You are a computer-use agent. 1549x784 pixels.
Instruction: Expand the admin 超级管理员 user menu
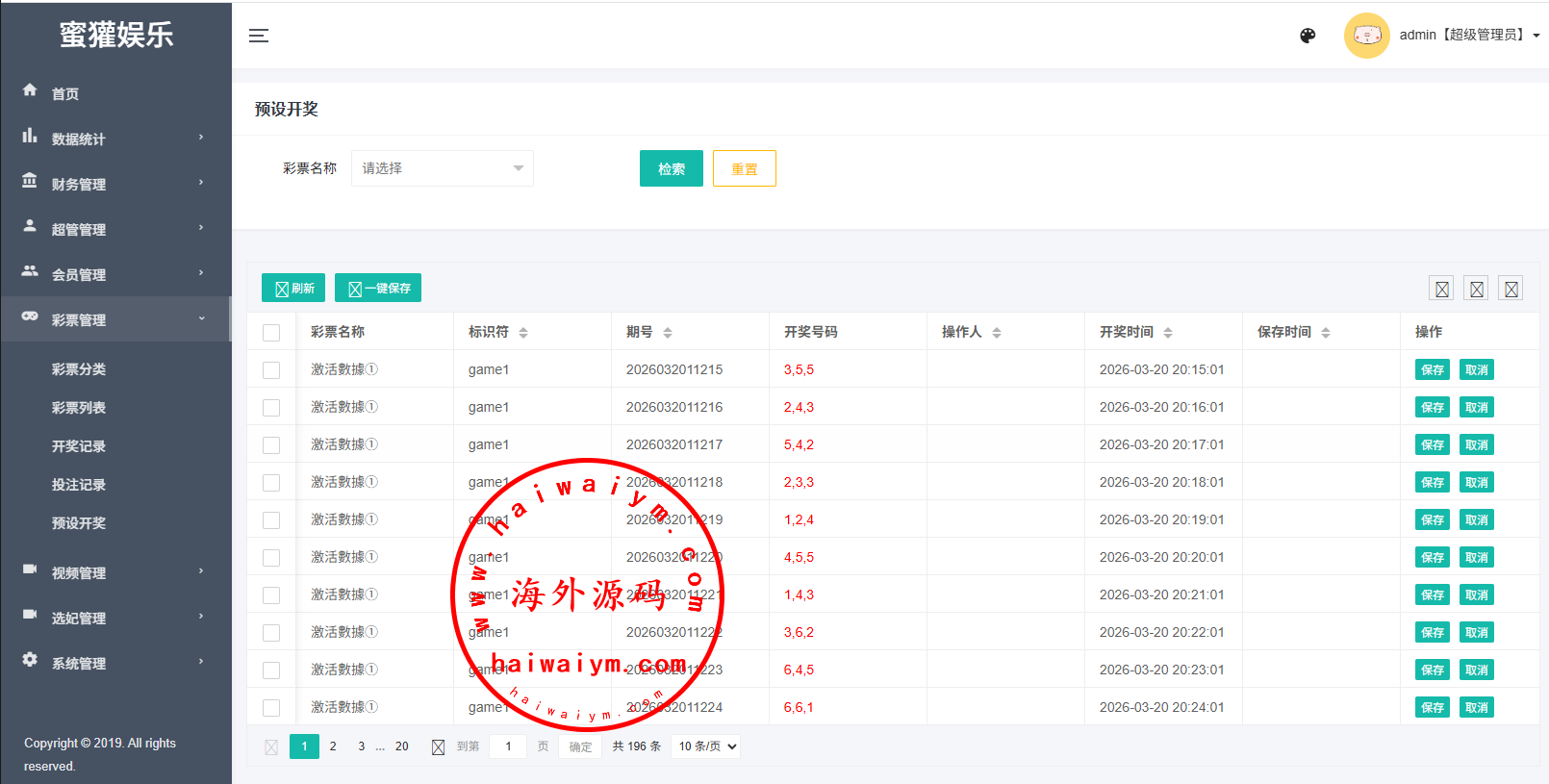(x=1468, y=36)
